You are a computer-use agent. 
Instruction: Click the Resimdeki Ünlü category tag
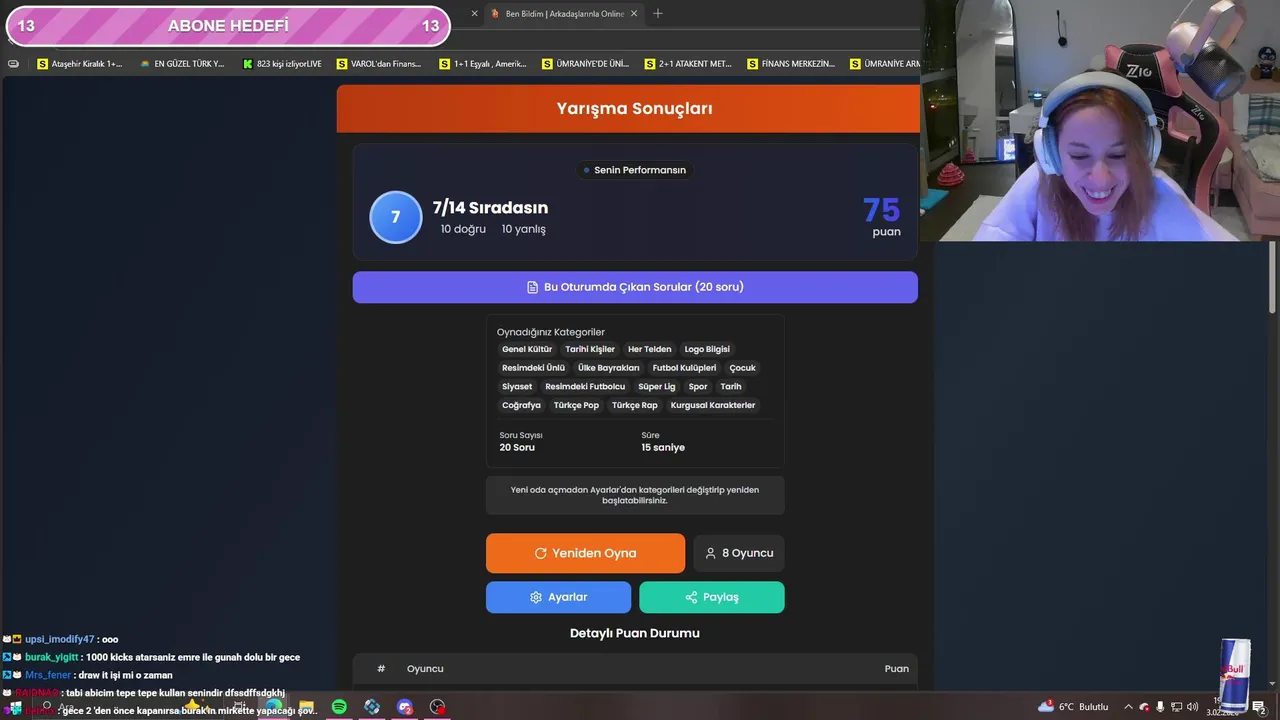coord(533,368)
